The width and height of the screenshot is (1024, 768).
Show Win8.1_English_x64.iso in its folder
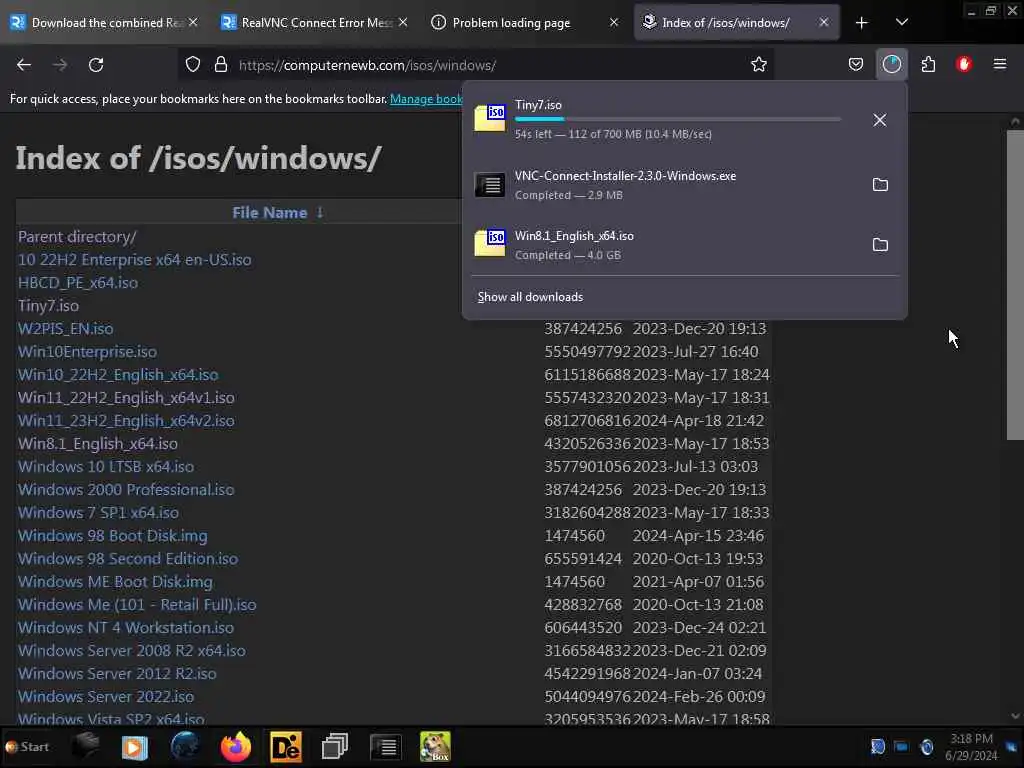pos(880,245)
